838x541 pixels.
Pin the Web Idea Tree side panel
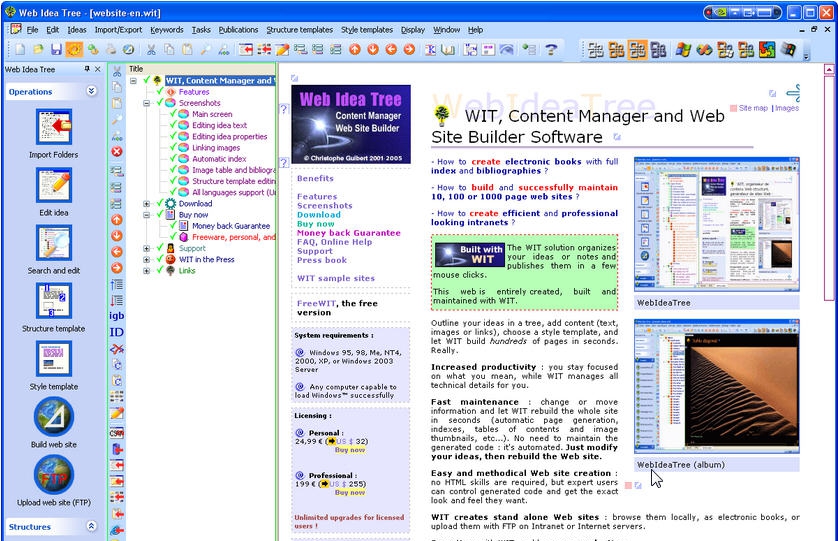tap(87, 69)
